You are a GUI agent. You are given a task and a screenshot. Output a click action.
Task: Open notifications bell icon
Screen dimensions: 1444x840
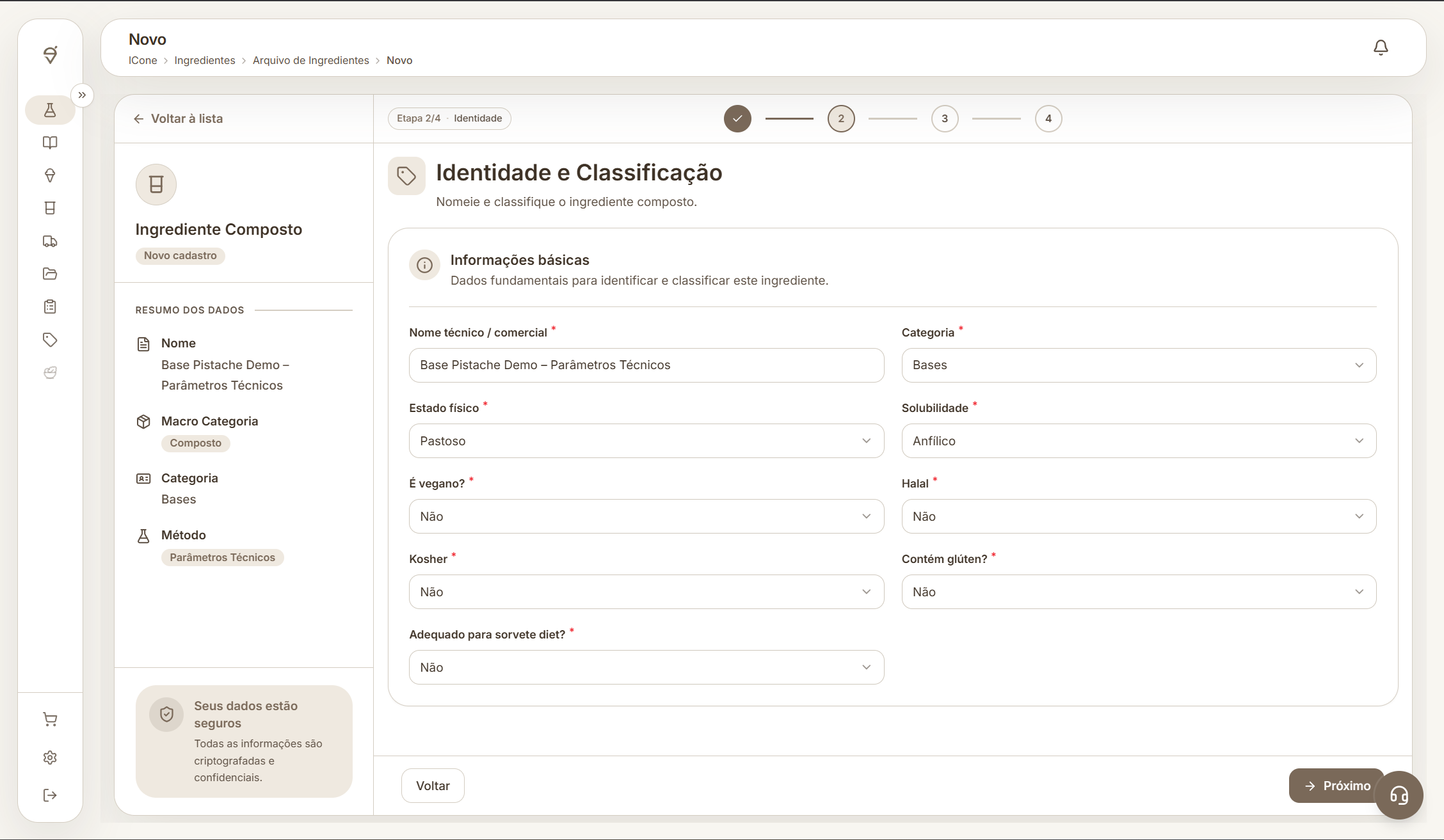(x=1381, y=47)
